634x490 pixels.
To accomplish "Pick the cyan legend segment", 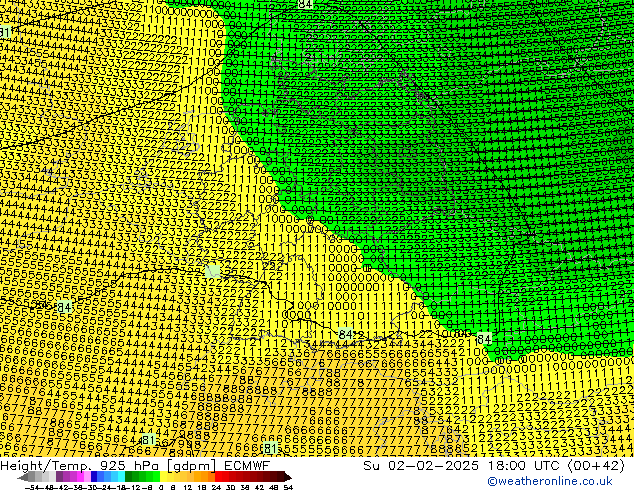I will (122, 477).
